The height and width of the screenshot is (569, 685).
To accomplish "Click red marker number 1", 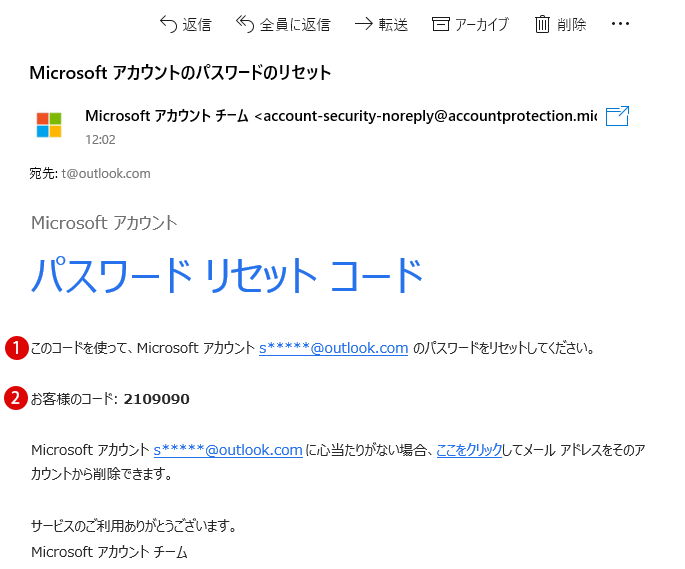I will pyautogui.click(x=17, y=348).
